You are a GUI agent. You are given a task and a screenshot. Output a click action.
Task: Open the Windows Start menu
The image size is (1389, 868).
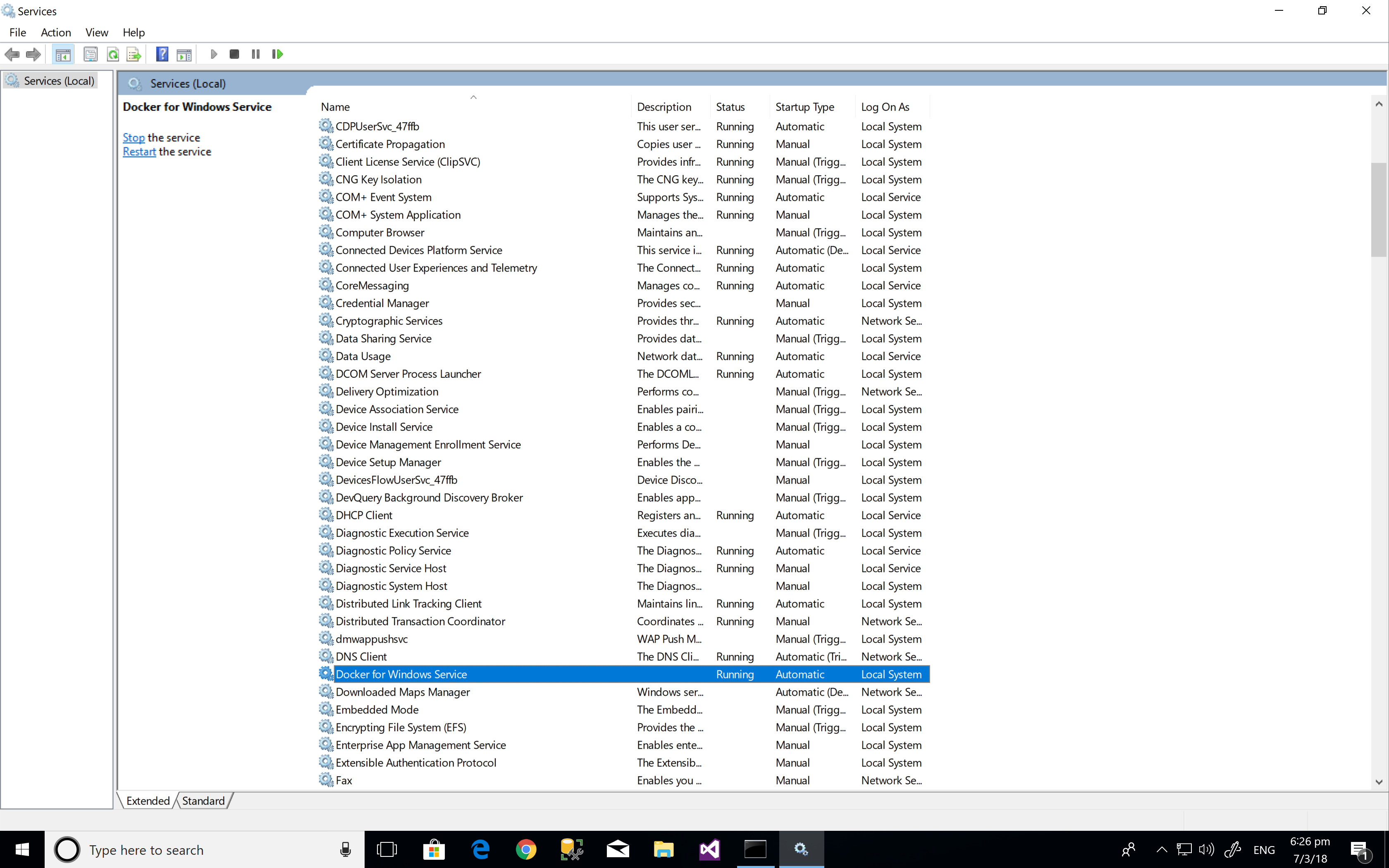[x=22, y=850]
